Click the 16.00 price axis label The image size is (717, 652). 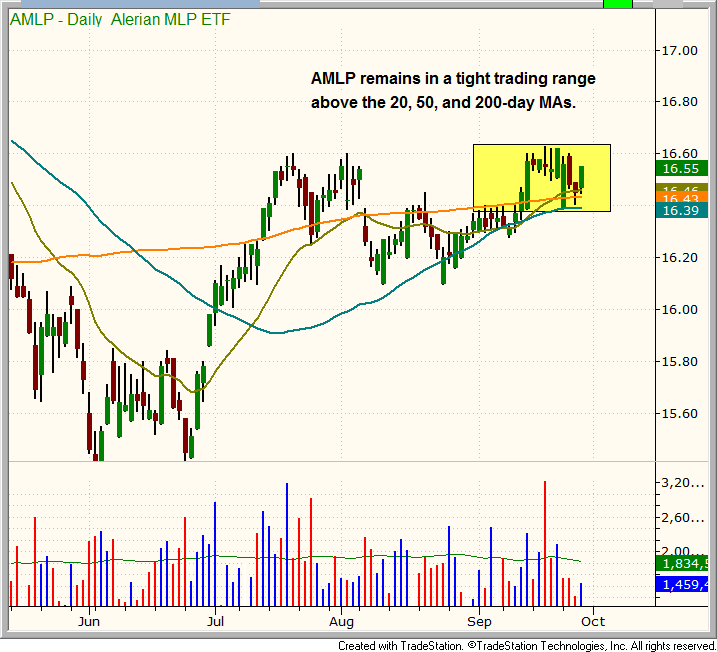point(680,310)
